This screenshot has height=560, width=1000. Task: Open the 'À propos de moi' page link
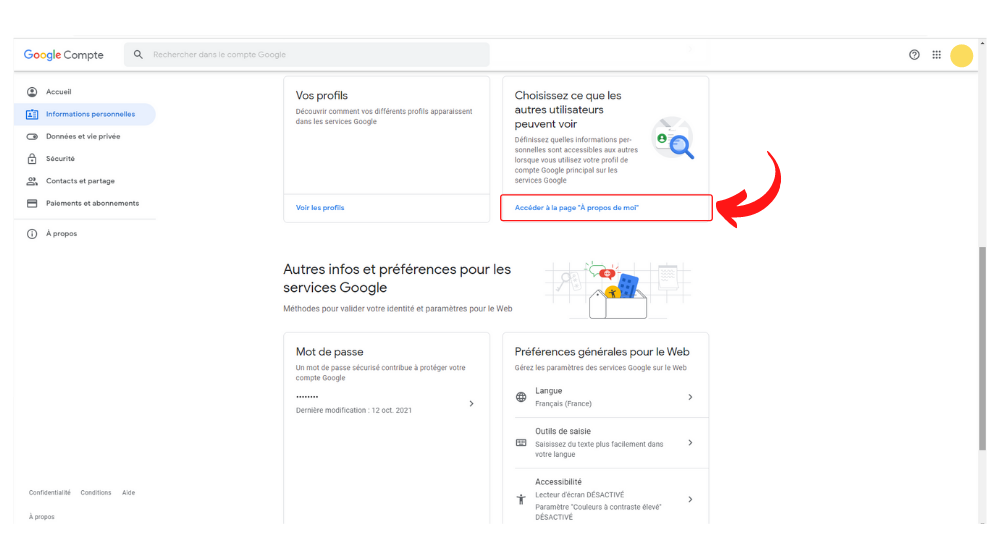pos(577,208)
